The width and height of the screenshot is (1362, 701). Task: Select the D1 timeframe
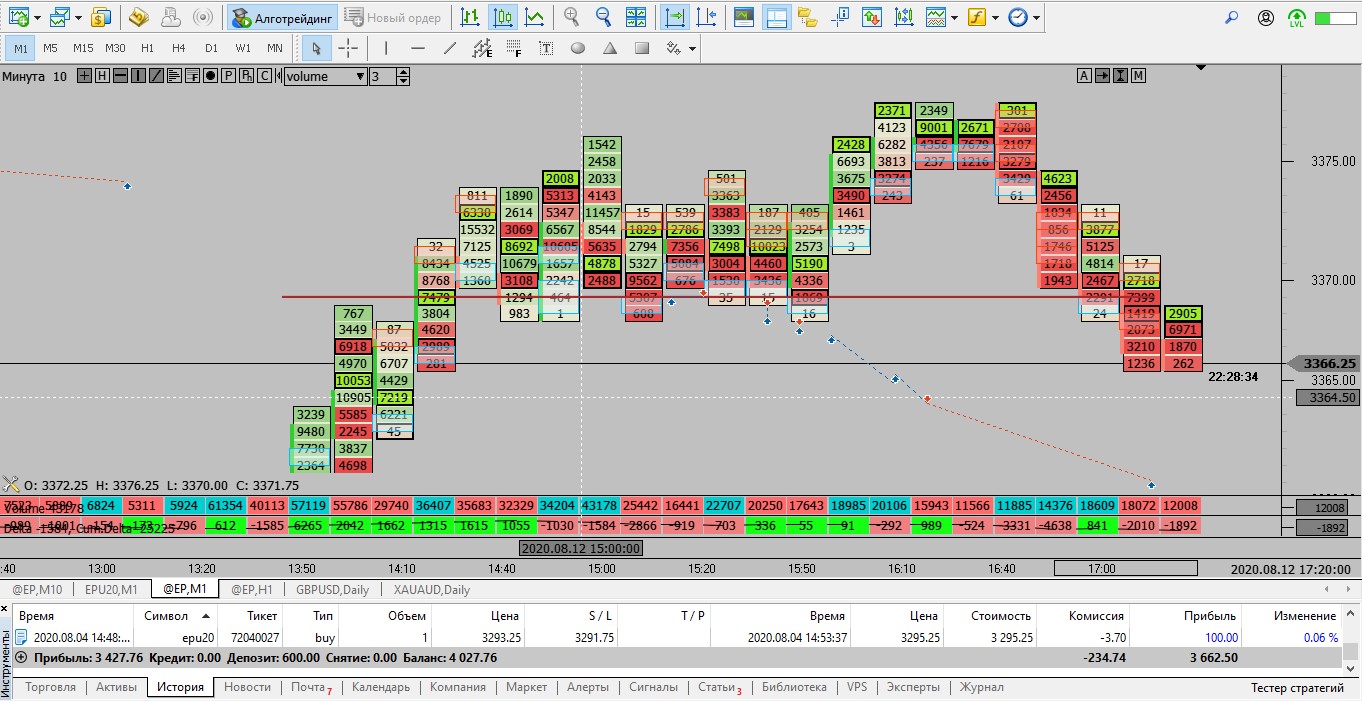click(x=211, y=48)
